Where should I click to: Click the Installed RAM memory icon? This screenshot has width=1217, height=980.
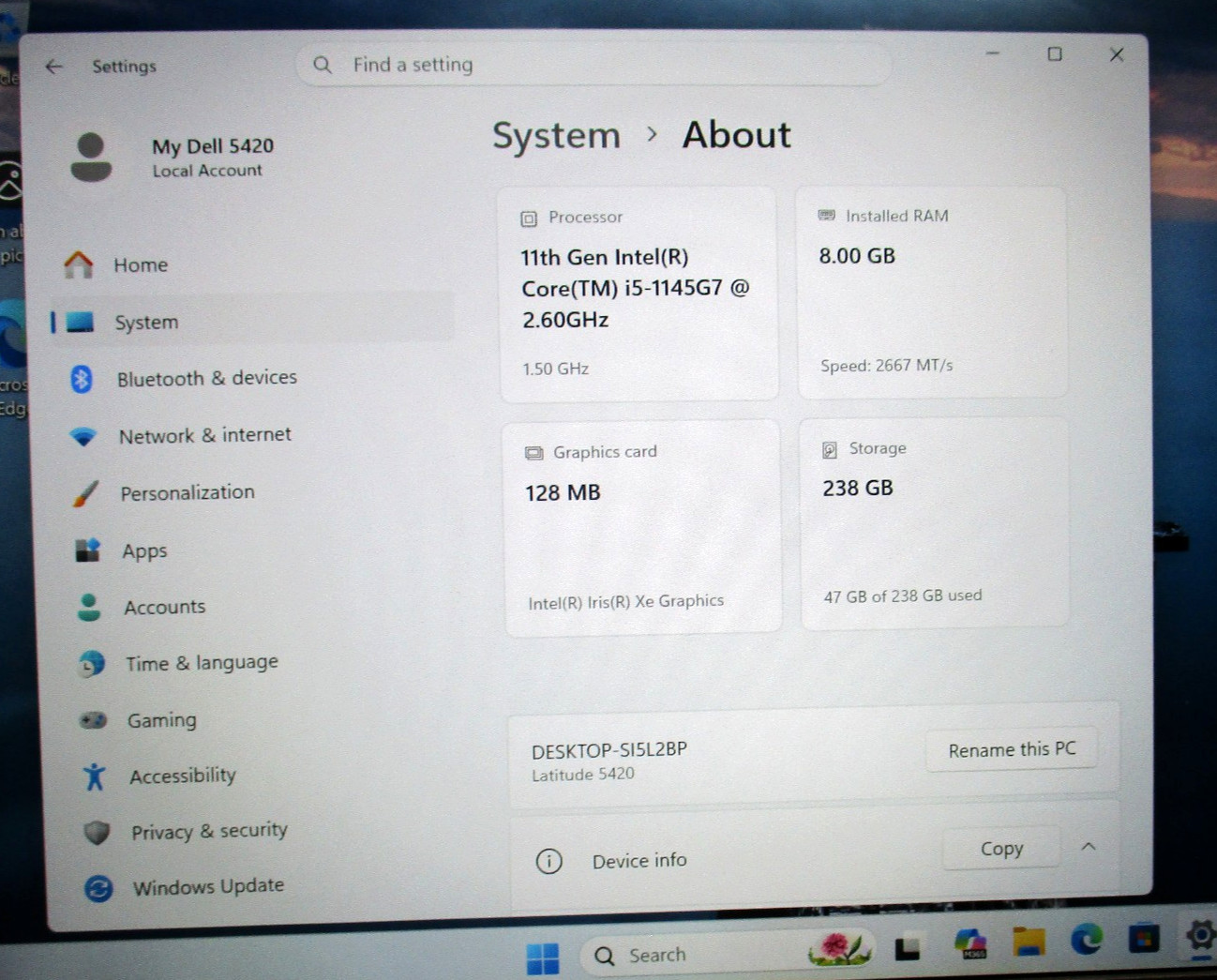pos(826,216)
